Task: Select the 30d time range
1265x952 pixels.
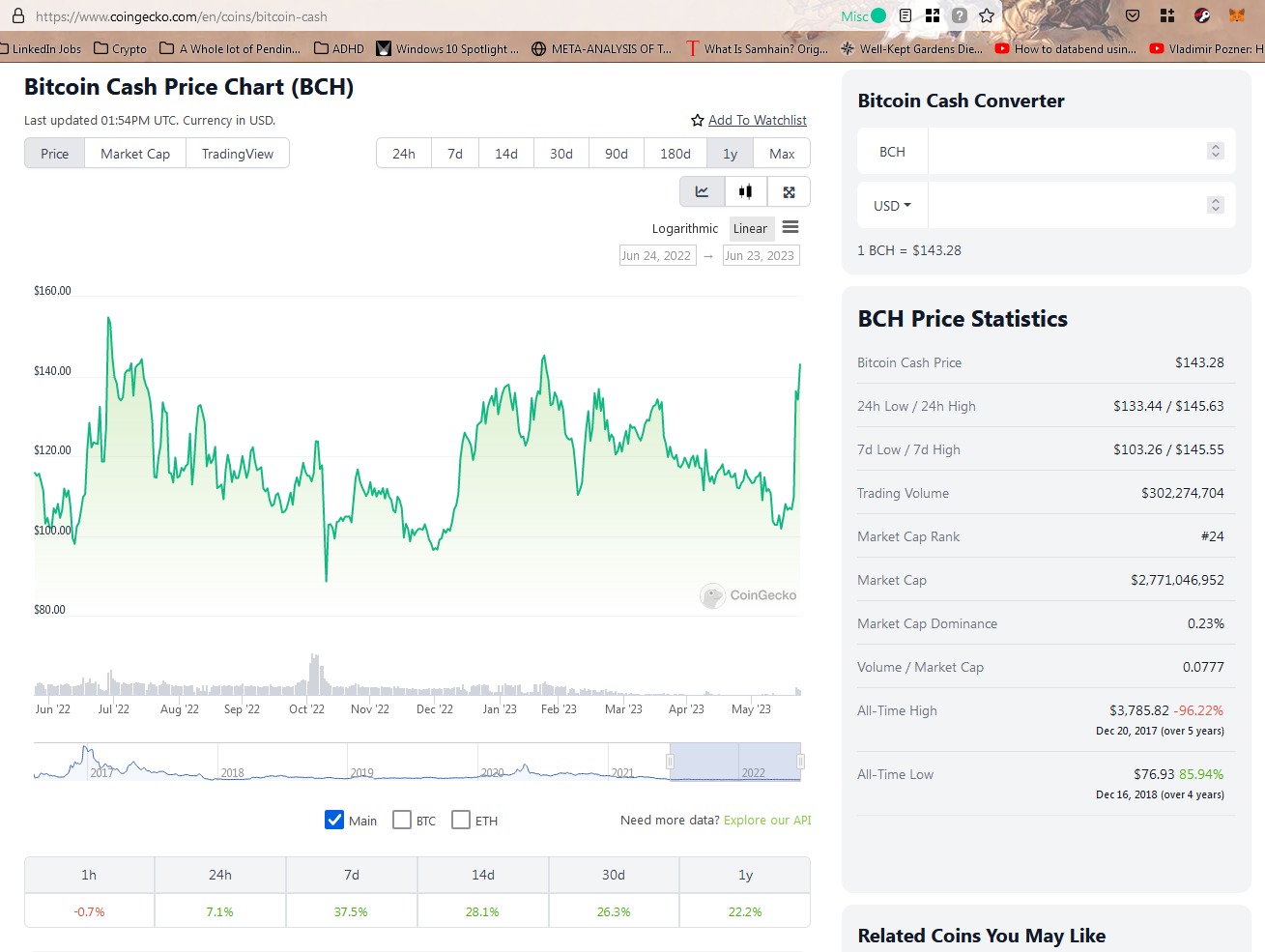Action: coord(561,154)
